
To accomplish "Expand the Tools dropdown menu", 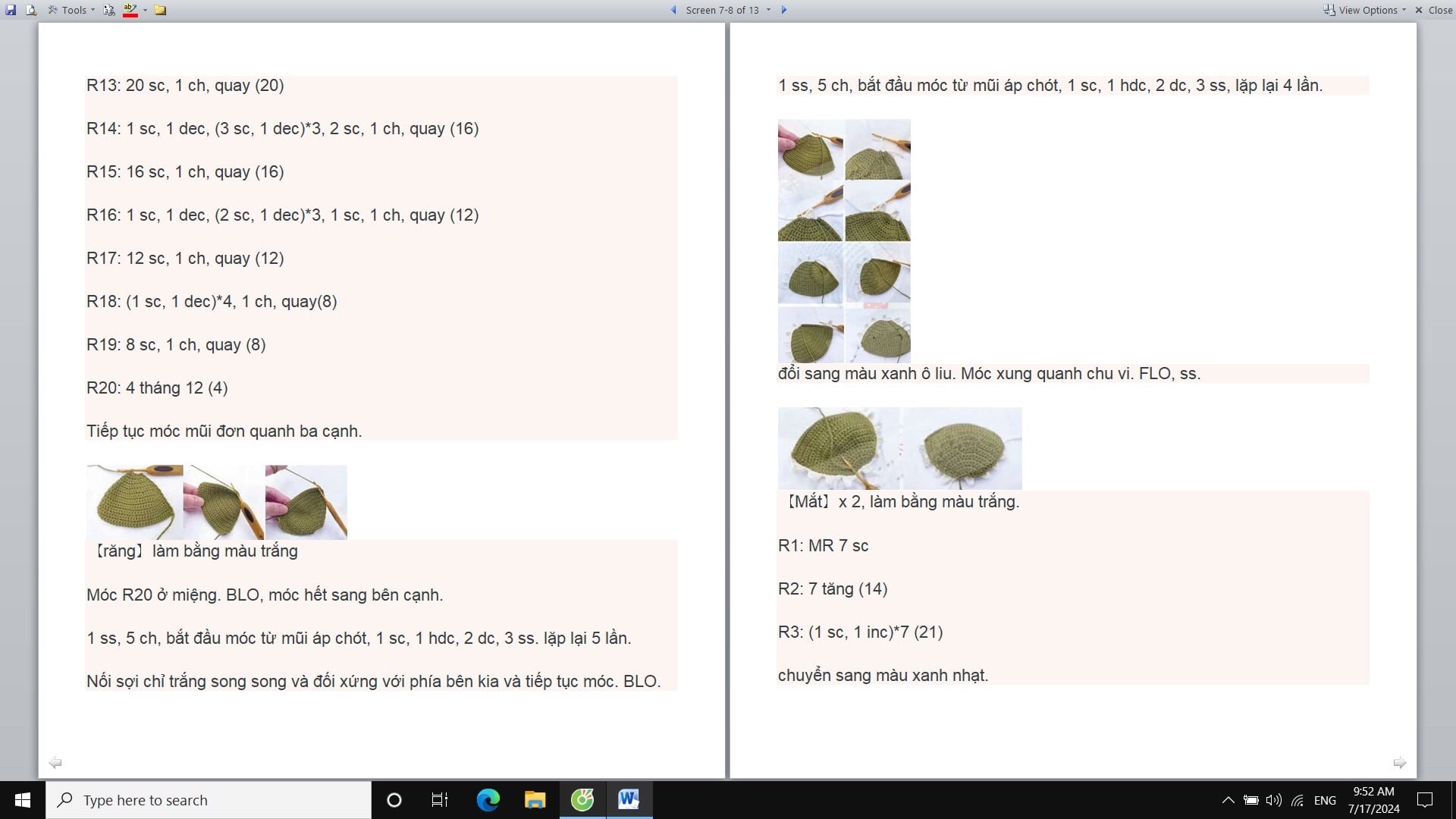I will [73, 10].
